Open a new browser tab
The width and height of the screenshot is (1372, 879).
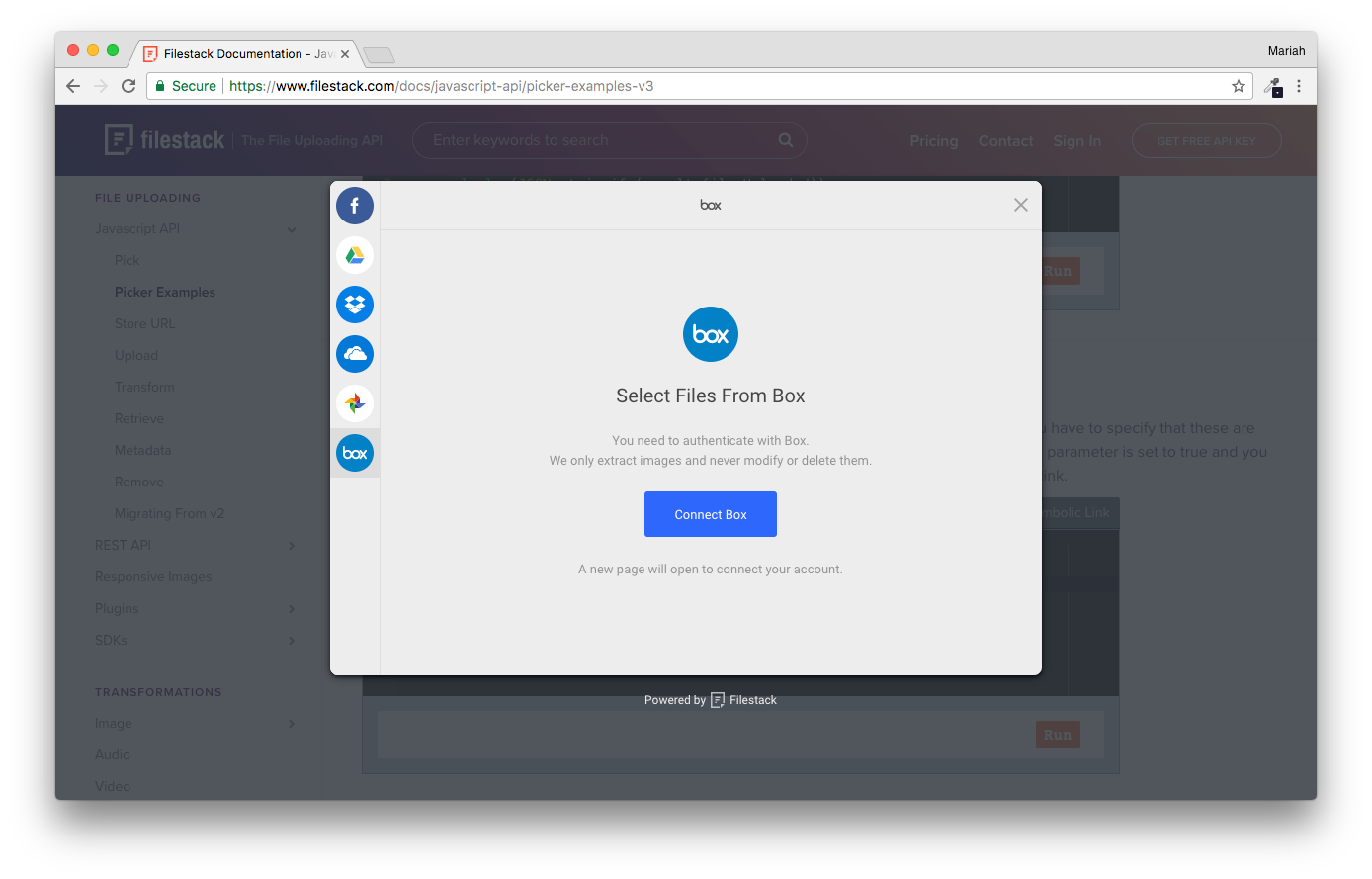[x=379, y=54]
